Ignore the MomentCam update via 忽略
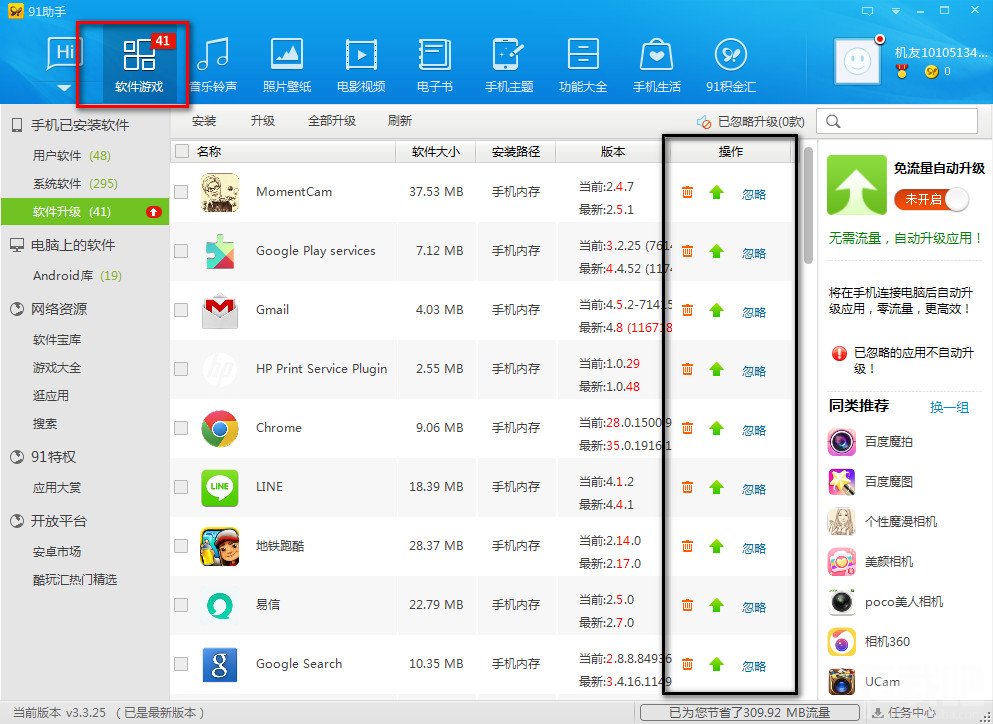This screenshot has width=993, height=724. click(754, 194)
